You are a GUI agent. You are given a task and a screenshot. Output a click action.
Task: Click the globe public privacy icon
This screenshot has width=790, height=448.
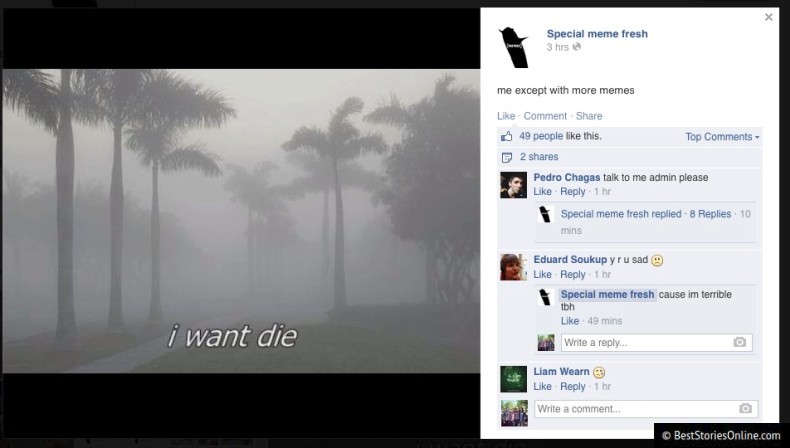pos(577,47)
